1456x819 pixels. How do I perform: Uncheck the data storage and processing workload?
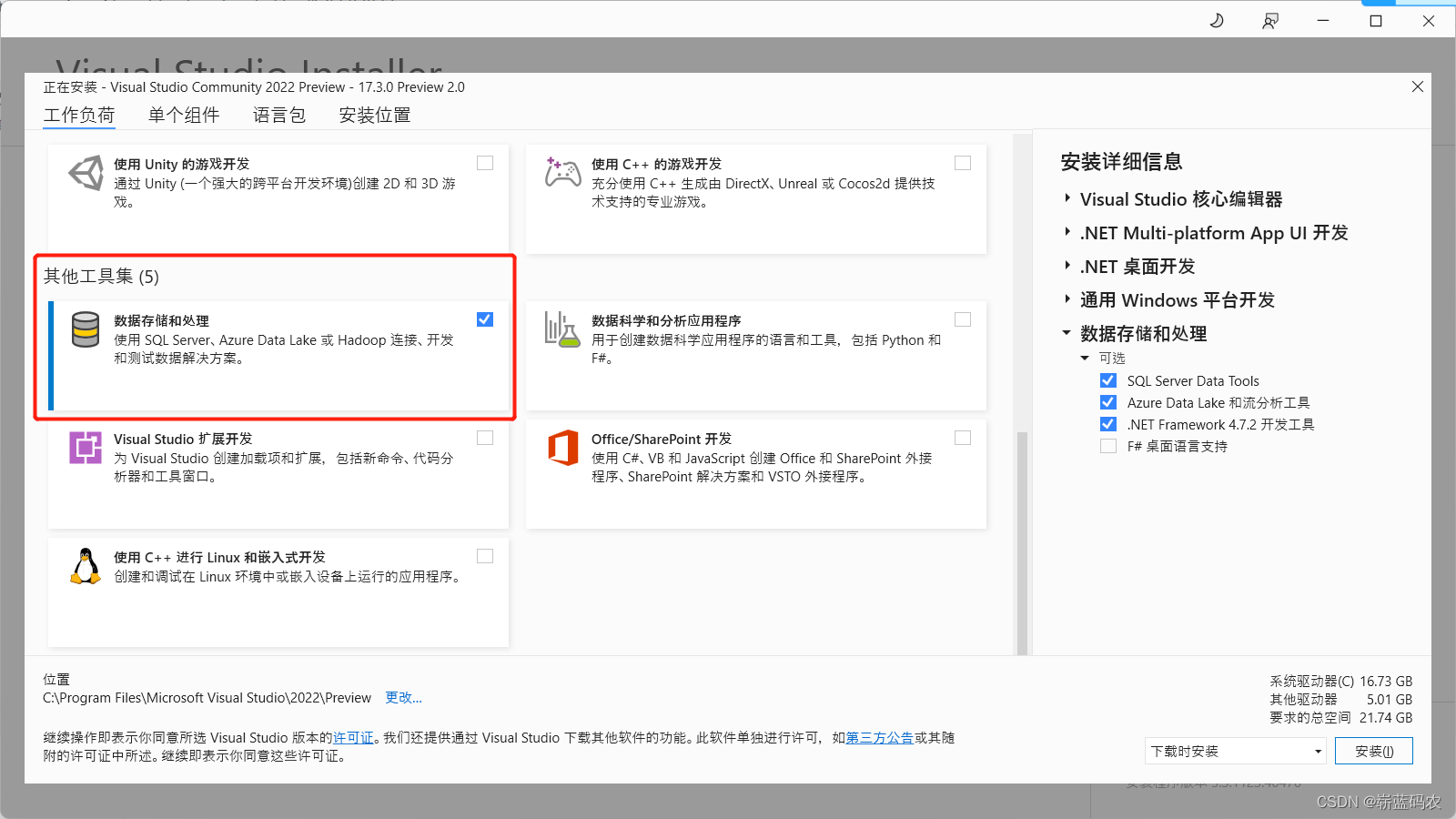pyautogui.click(x=485, y=319)
